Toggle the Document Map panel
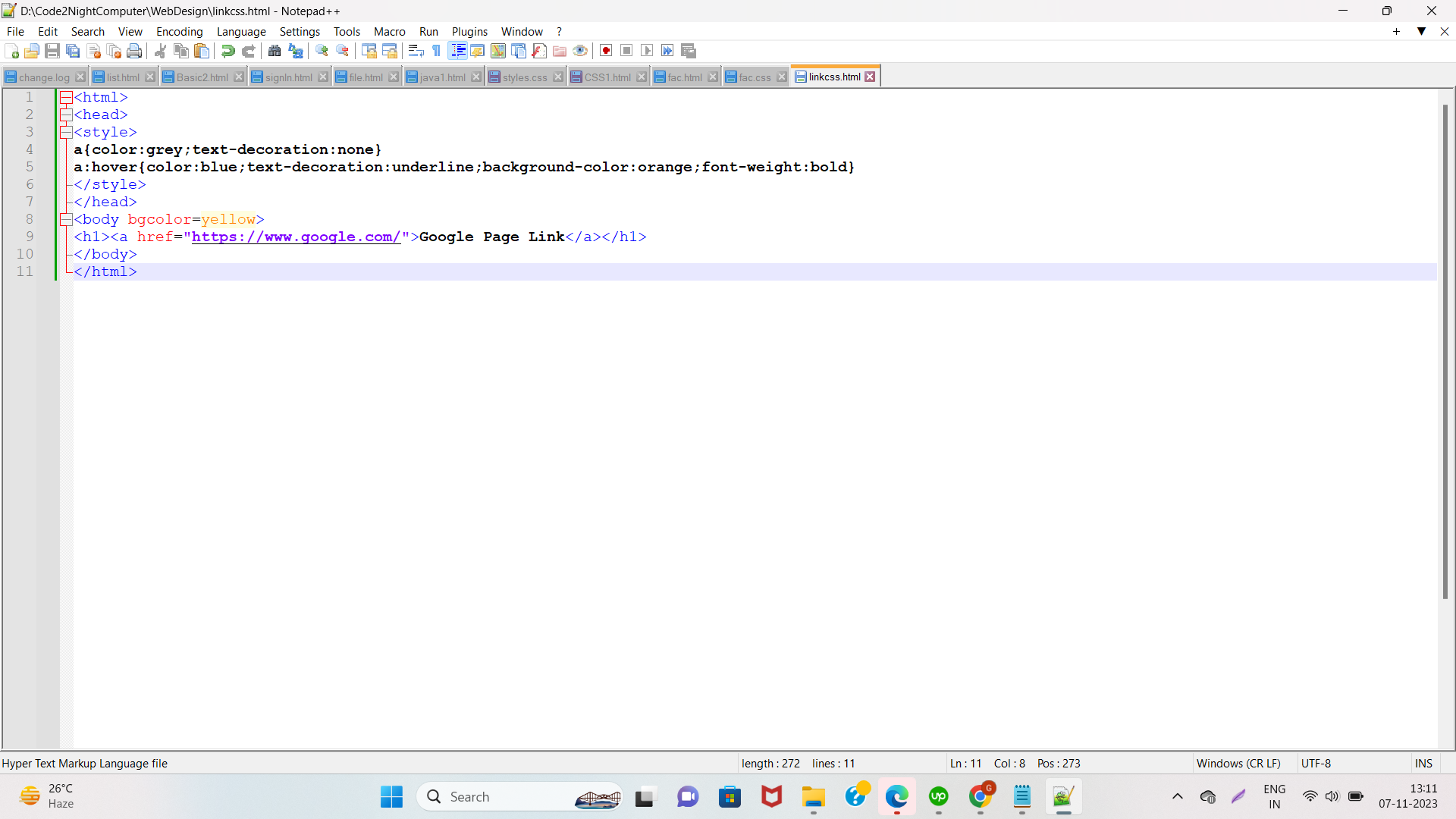 pos(498,51)
